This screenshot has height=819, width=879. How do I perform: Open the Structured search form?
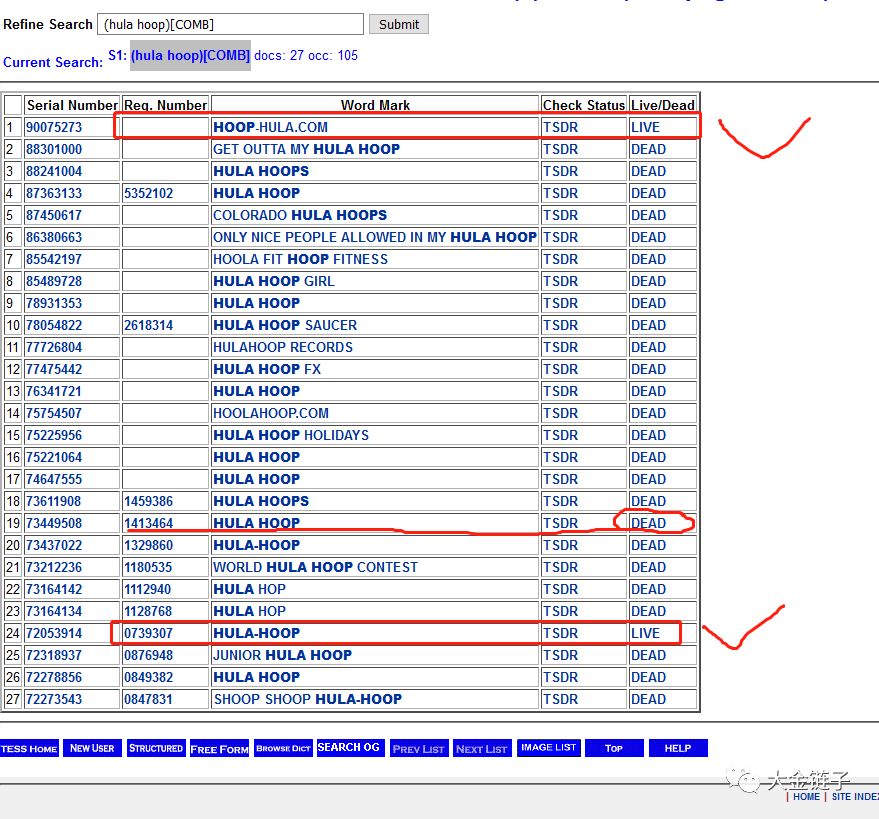pos(156,748)
